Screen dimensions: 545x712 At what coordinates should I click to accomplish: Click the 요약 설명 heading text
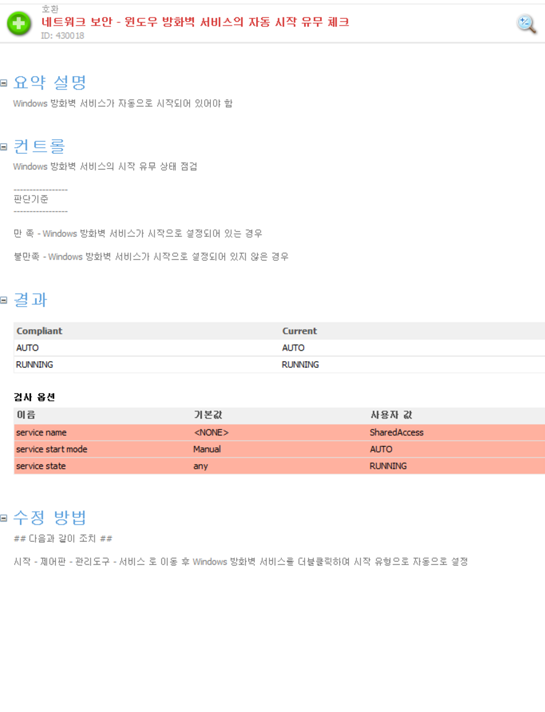coord(50,83)
